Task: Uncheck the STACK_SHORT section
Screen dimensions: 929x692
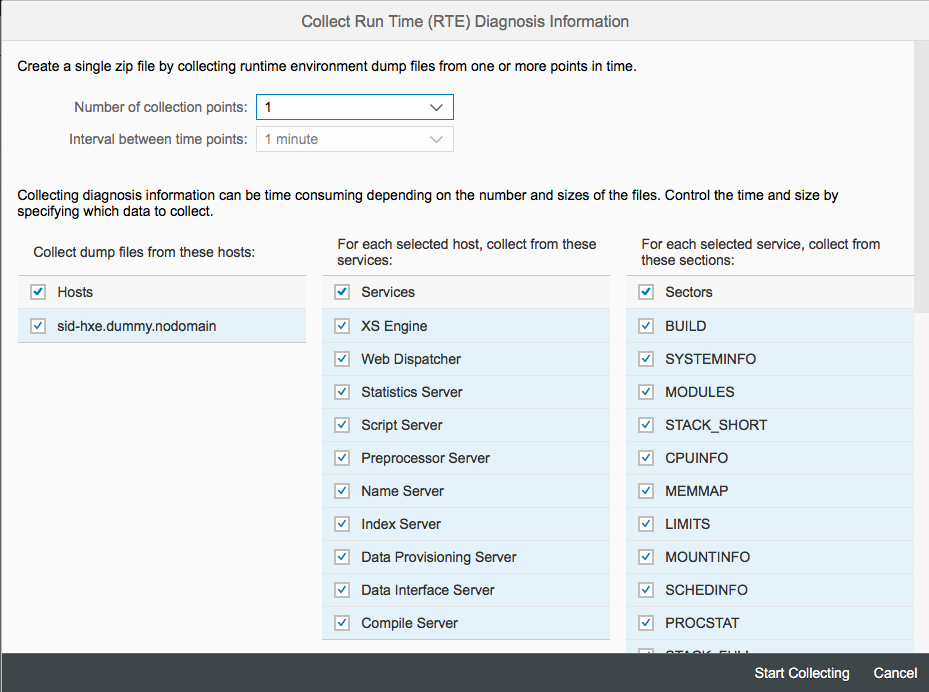Action: tap(646, 425)
